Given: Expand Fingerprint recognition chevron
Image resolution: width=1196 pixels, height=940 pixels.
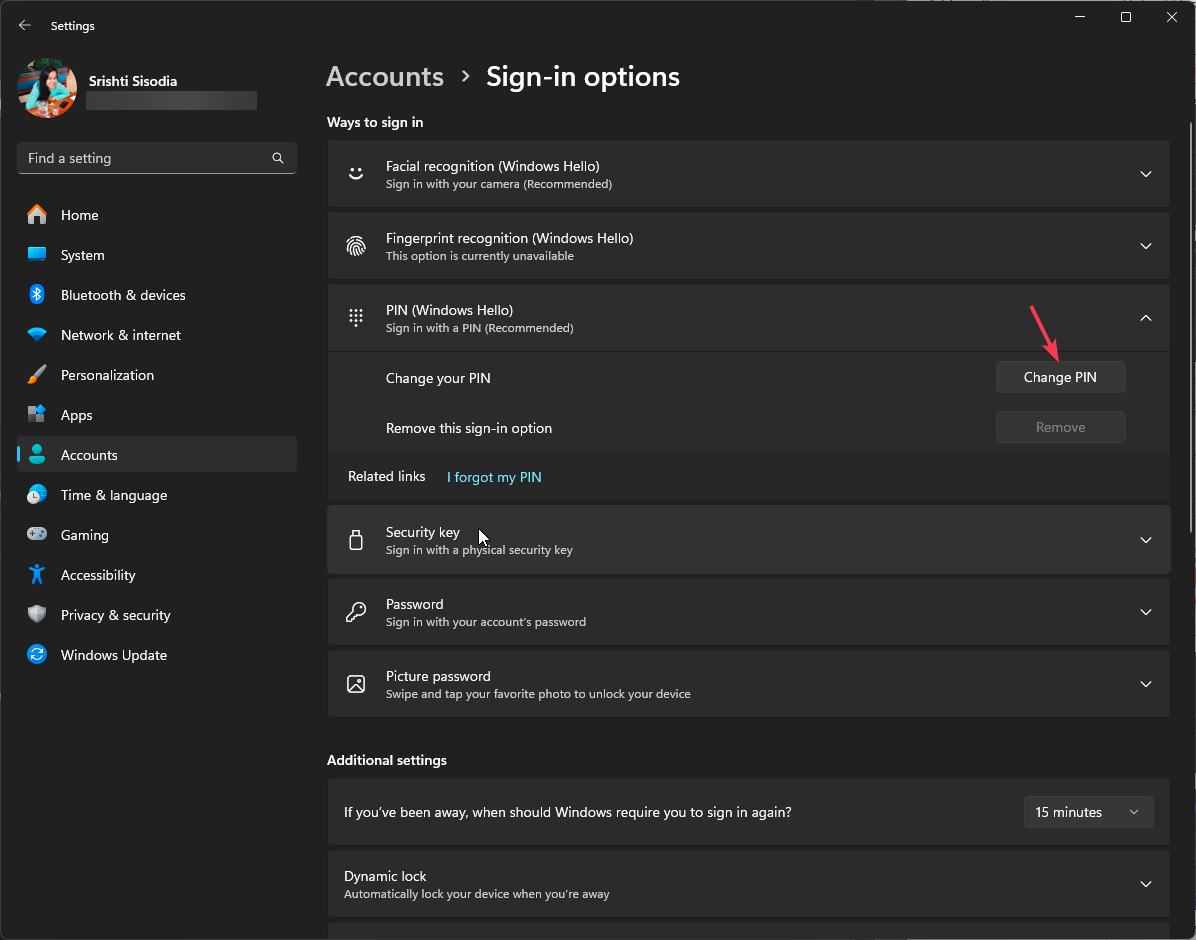Looking at the screenshot, I should click(x=1146, y=246).
